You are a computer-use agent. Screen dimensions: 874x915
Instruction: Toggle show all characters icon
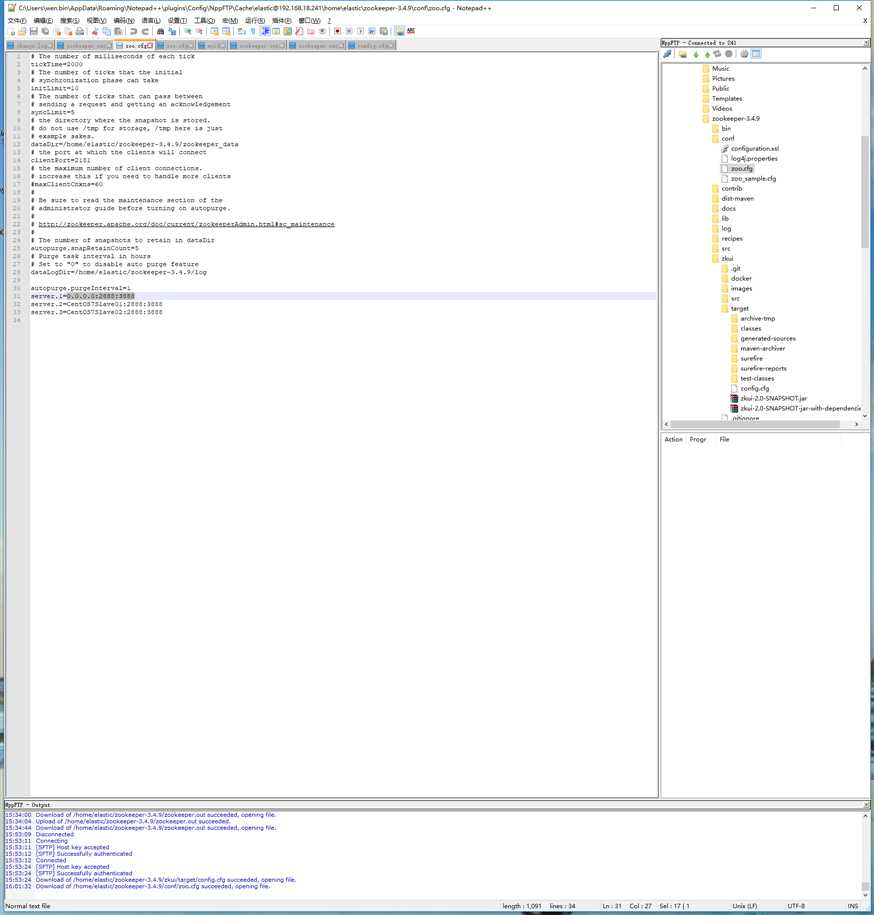tap(253, 32)
